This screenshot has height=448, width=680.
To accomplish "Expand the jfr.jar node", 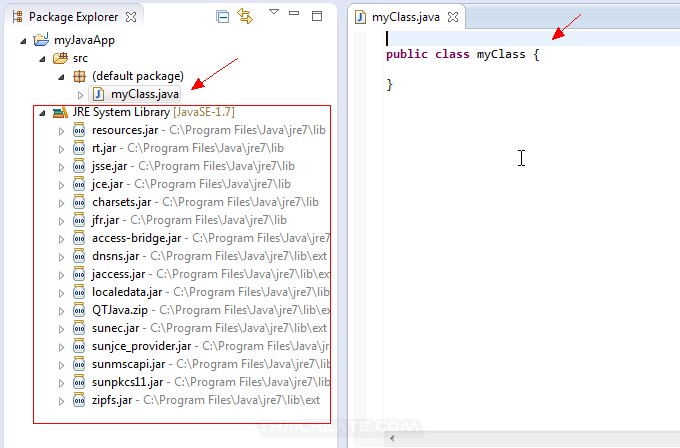I will click(x=61, y=221).
